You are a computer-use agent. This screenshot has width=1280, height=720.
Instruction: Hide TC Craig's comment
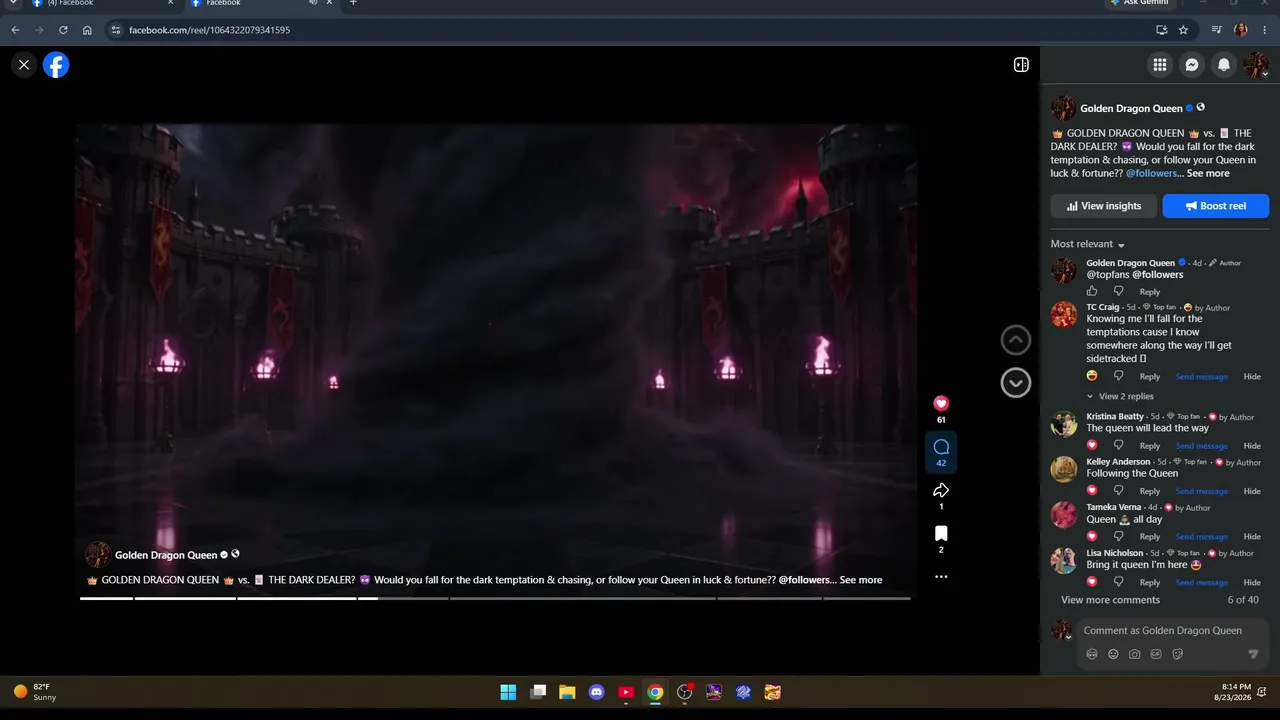pyautogui.click(x=1252, y=377)
